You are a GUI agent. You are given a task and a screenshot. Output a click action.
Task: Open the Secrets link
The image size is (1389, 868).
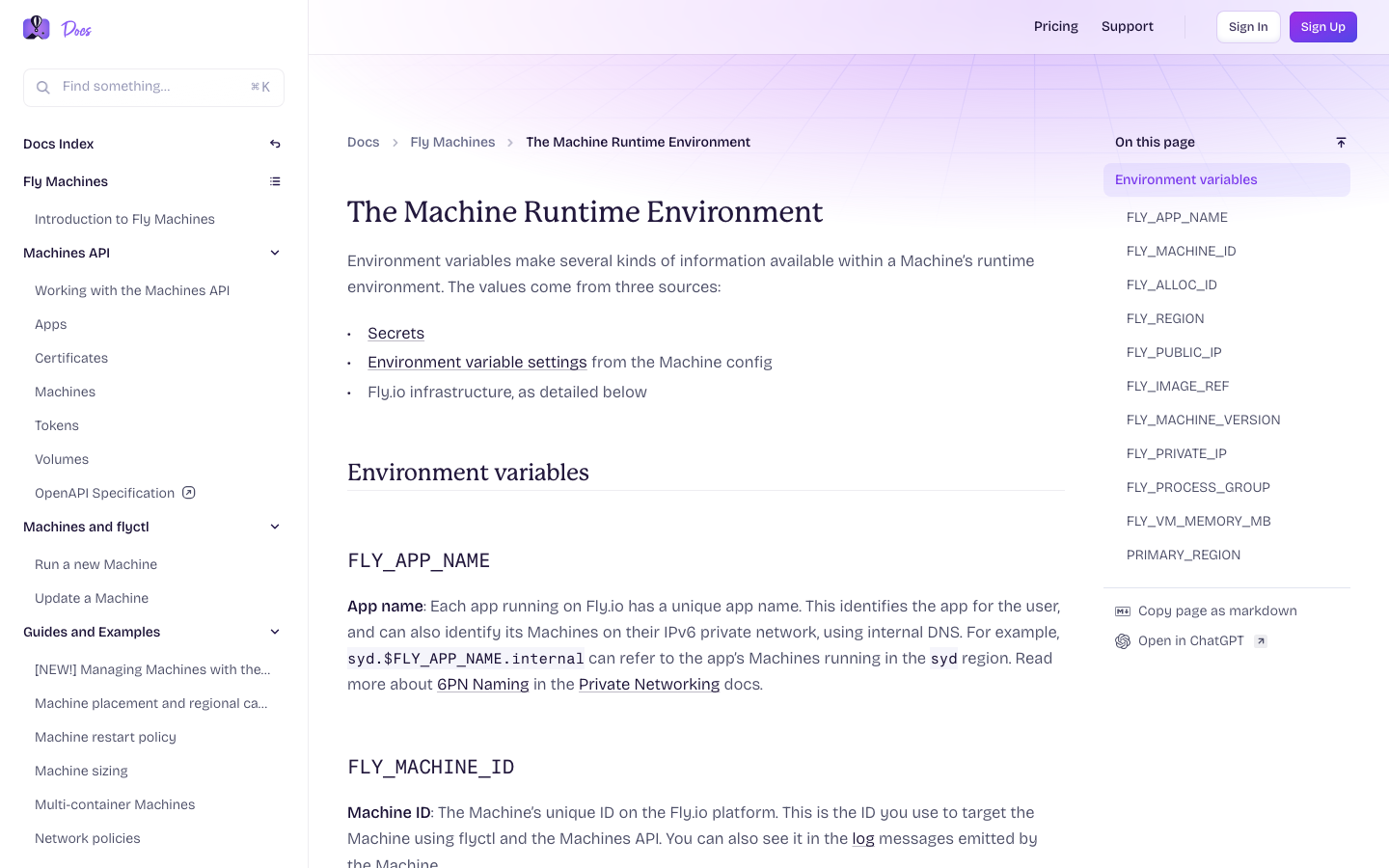(x=395, y=333)
